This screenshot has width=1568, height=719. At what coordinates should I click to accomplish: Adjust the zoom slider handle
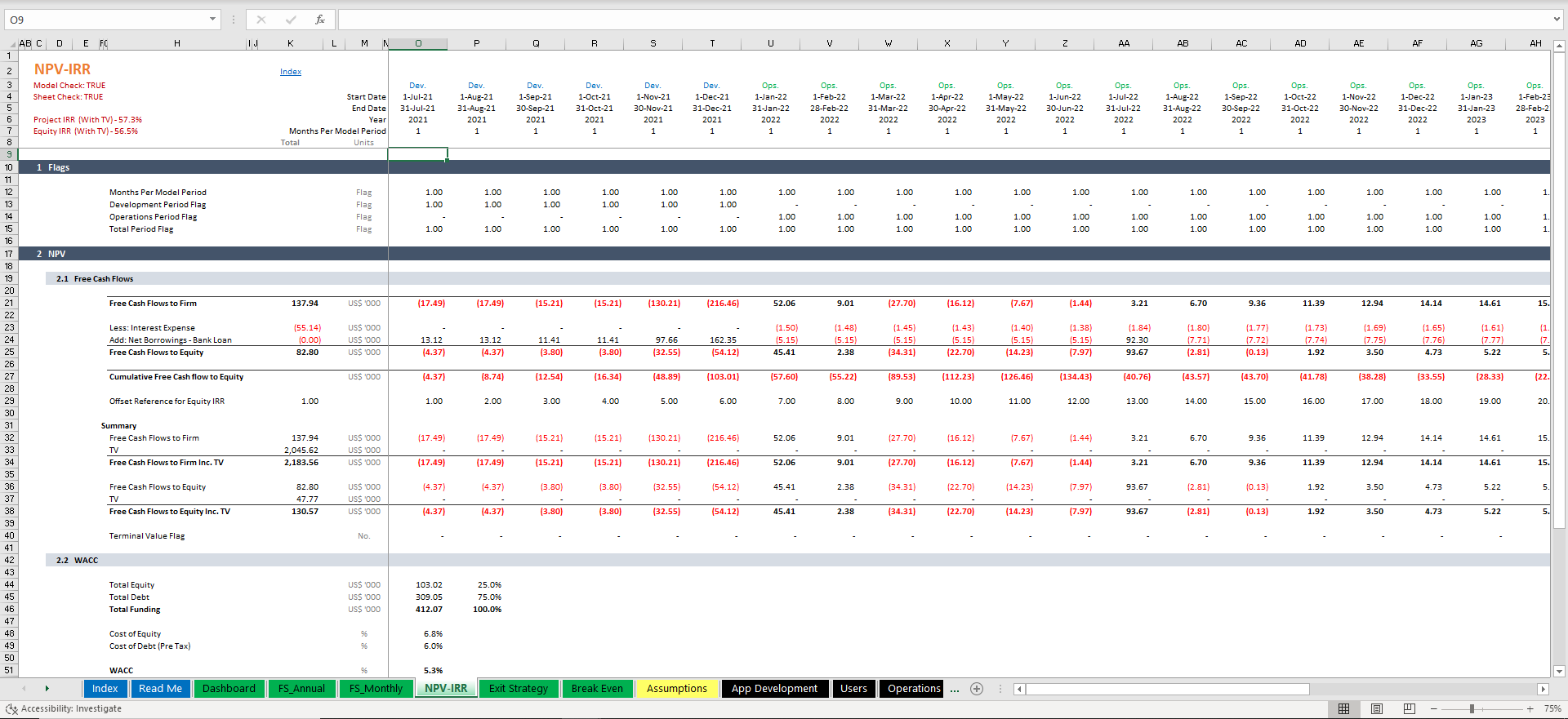point(1472,709)
